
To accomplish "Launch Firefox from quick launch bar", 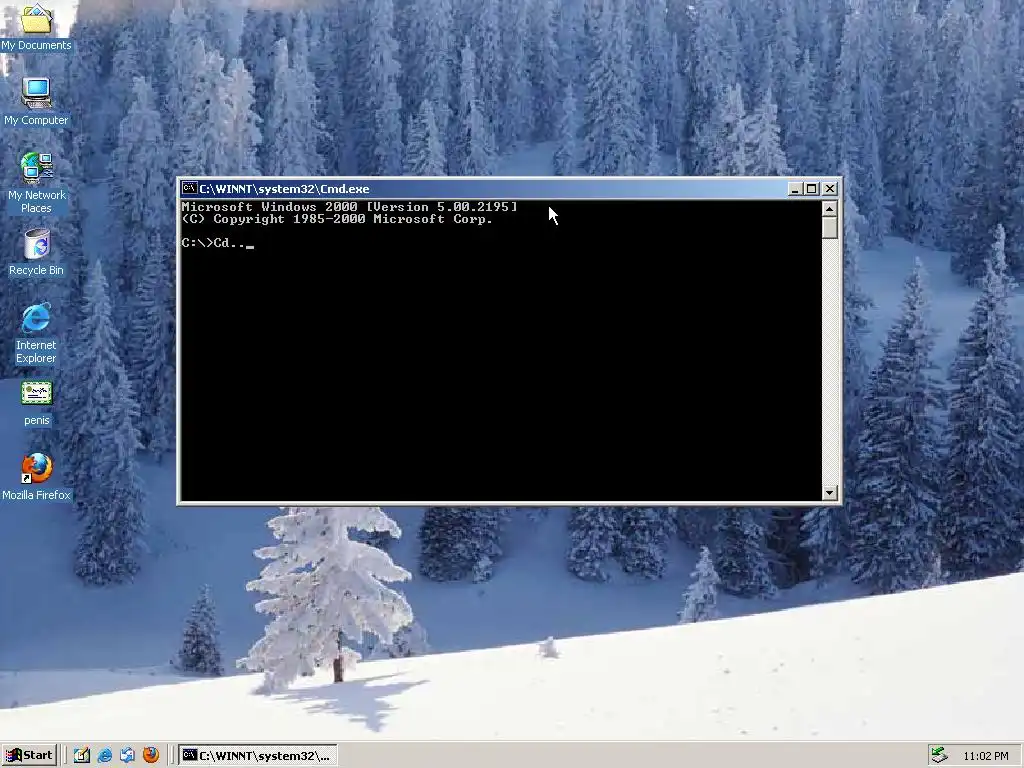I will (x=151, y=755).
